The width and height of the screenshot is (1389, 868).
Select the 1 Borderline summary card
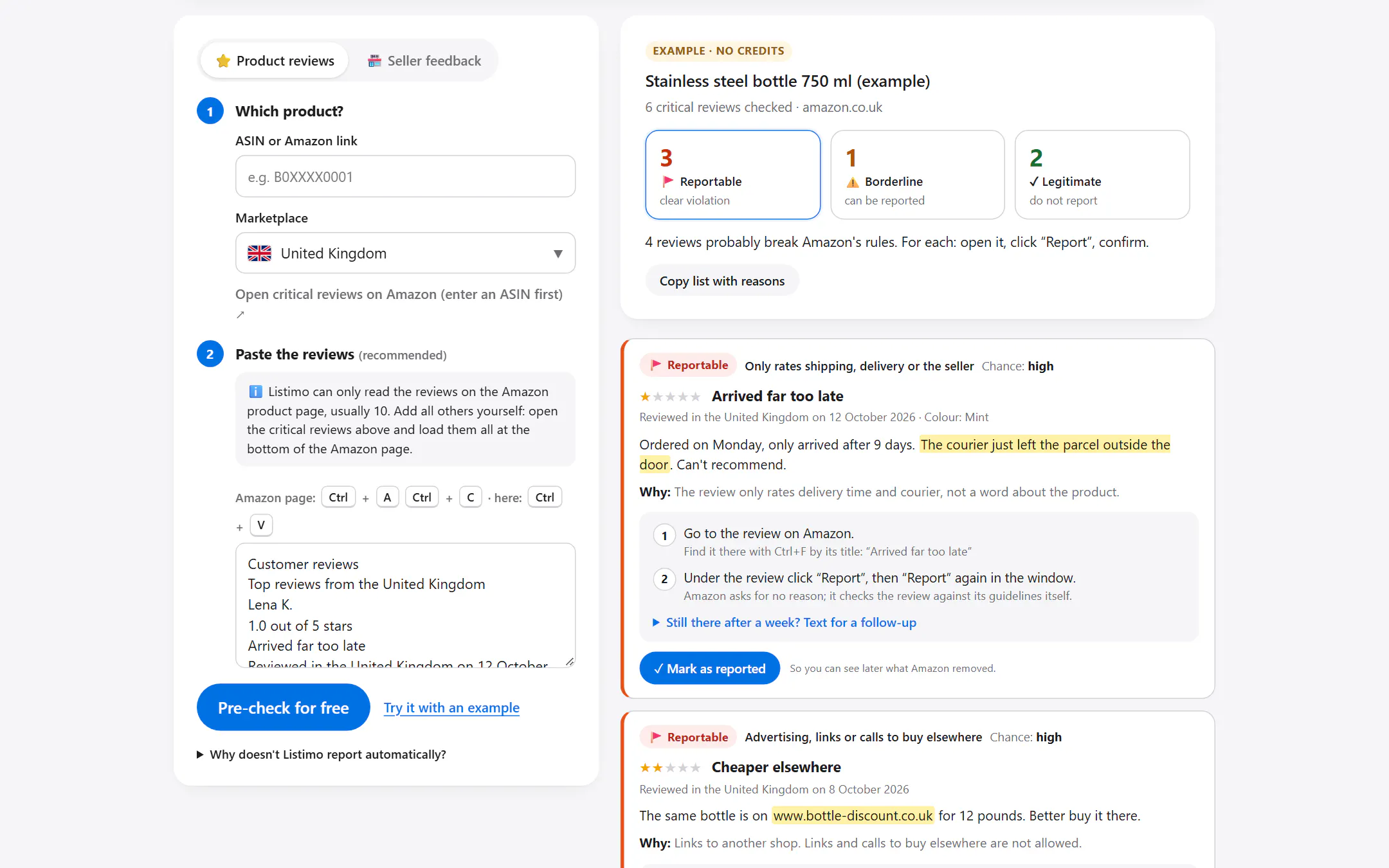(917, 175)
